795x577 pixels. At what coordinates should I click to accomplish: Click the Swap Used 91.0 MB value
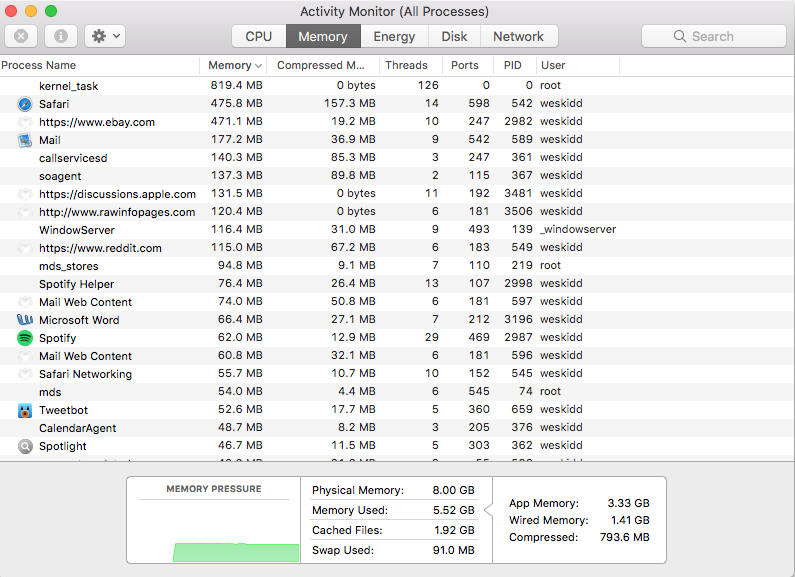click(453, 550)
